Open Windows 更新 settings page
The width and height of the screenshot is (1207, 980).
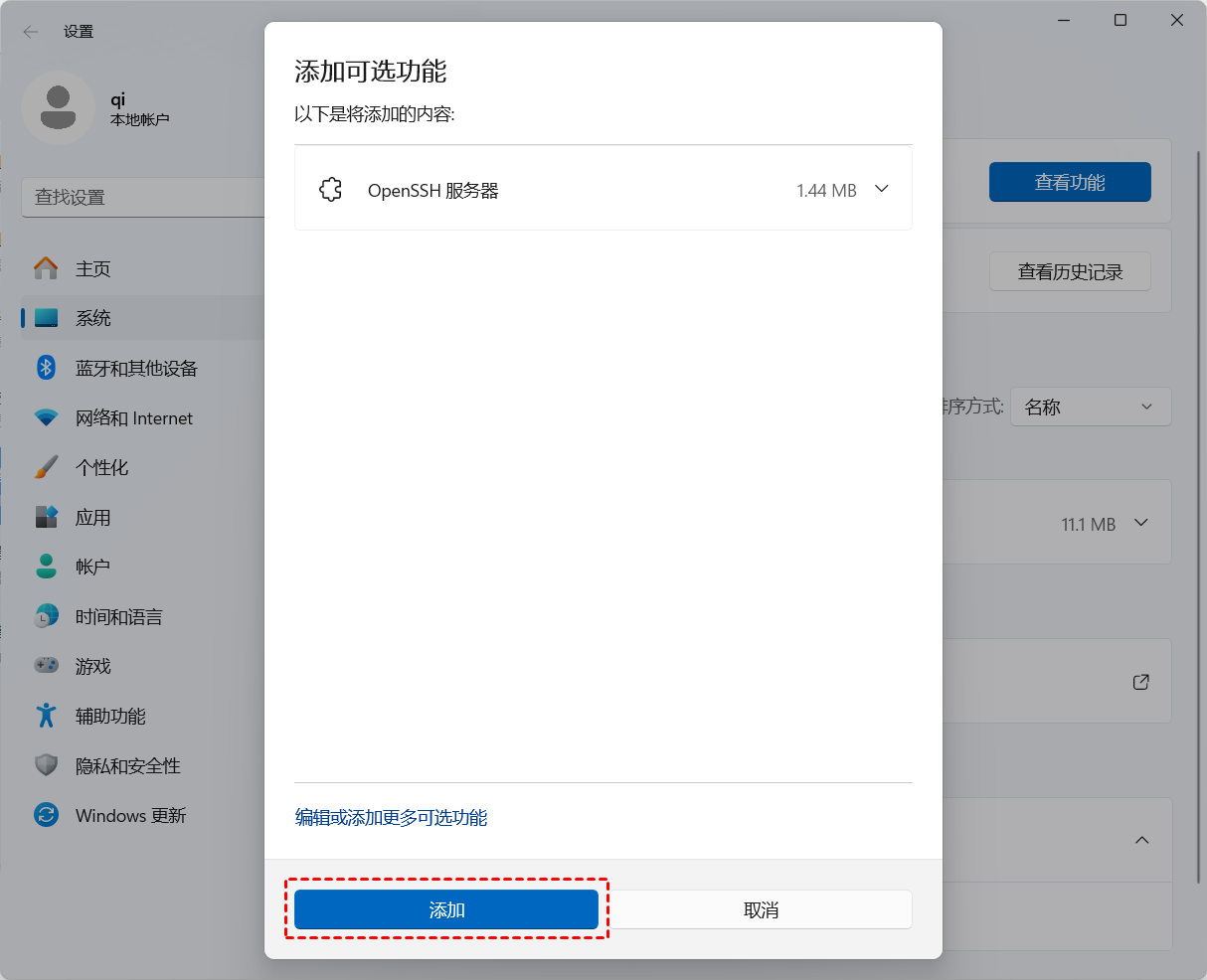pos(142,815)
